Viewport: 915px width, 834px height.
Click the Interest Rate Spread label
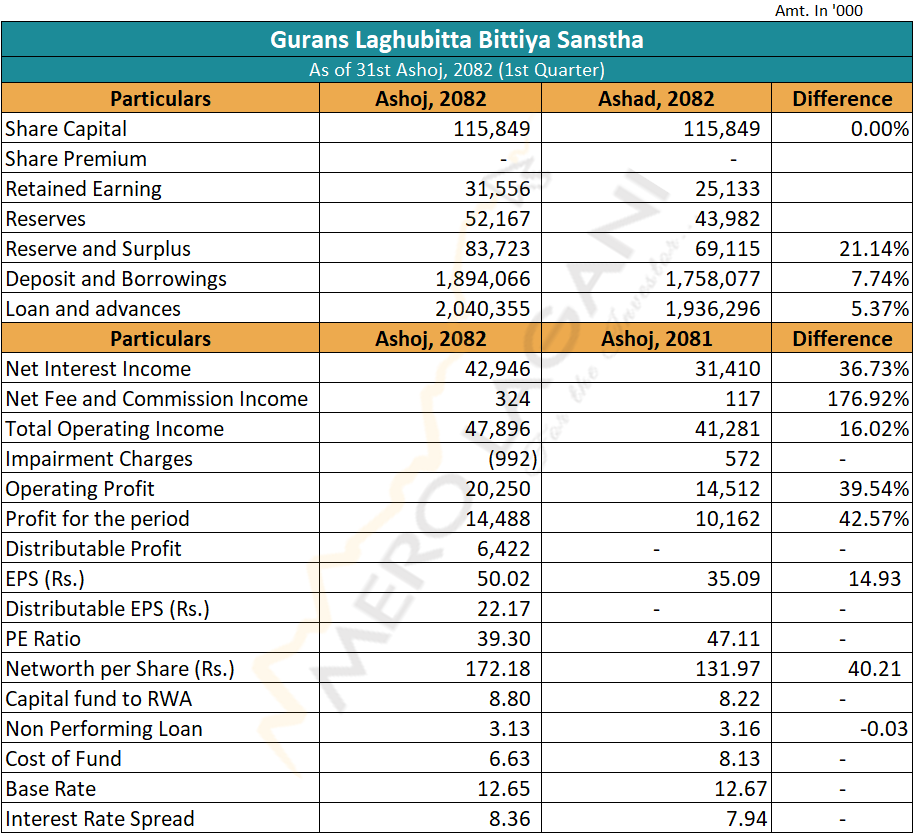[100, 819]
